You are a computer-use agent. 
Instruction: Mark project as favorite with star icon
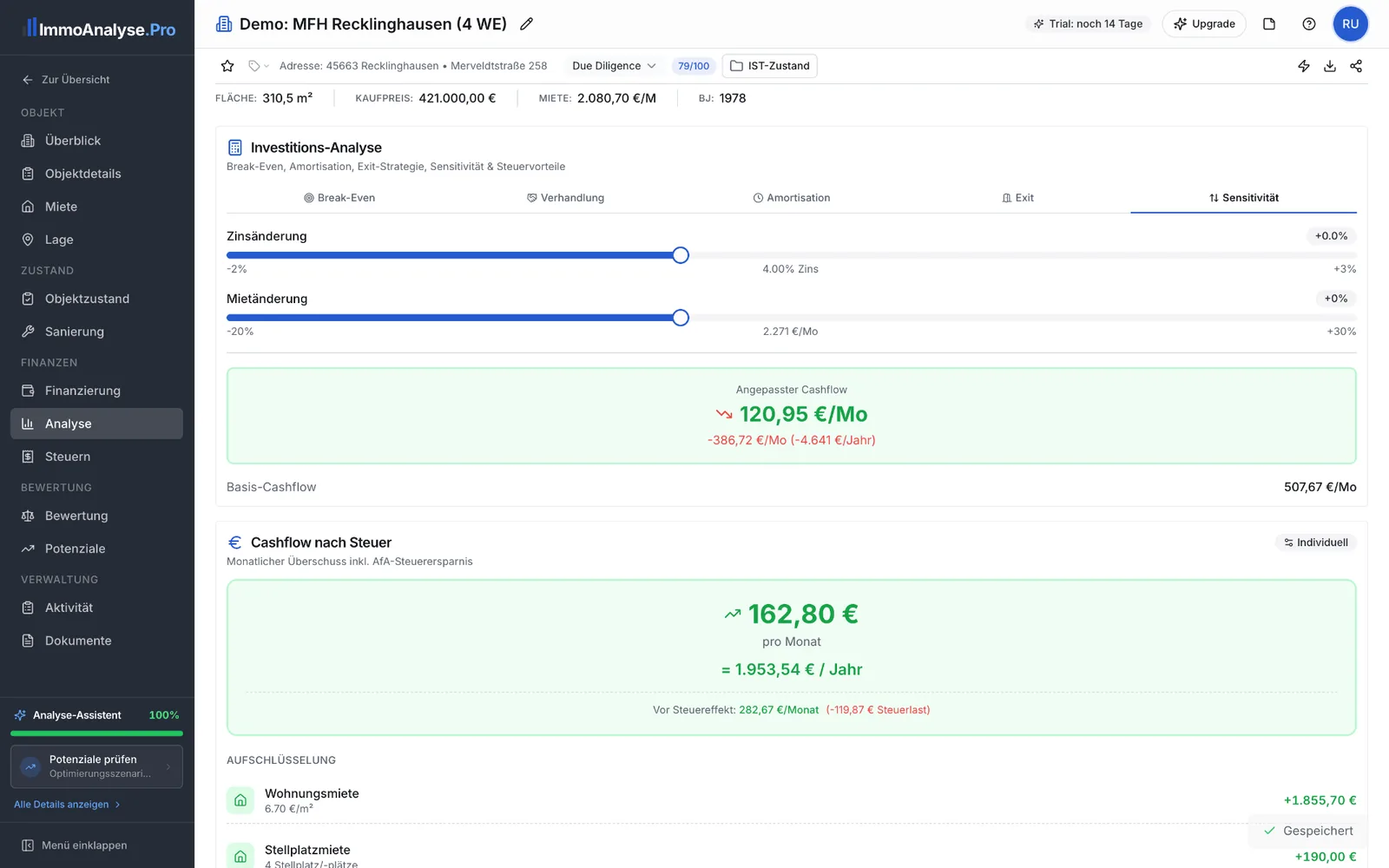(x=227, y=66)
